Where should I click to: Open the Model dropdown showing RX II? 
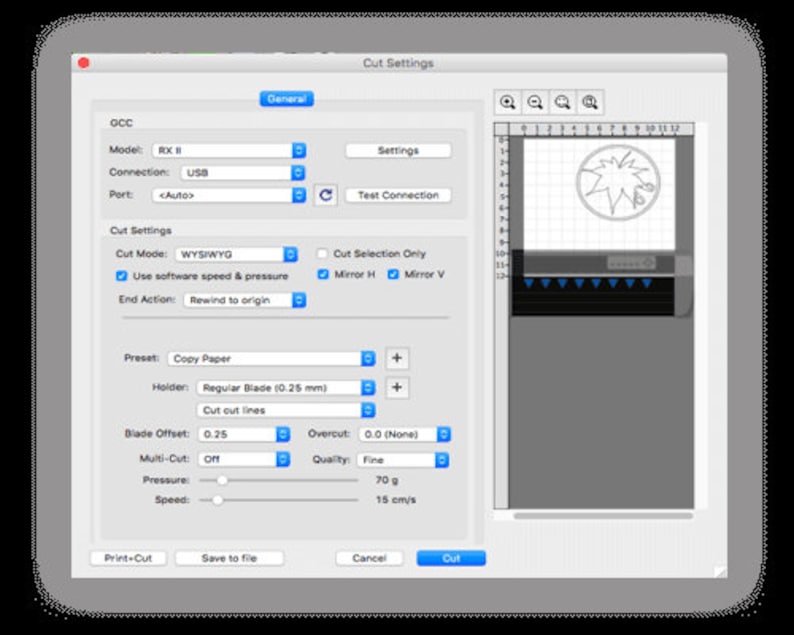click(x=229, y=150)
